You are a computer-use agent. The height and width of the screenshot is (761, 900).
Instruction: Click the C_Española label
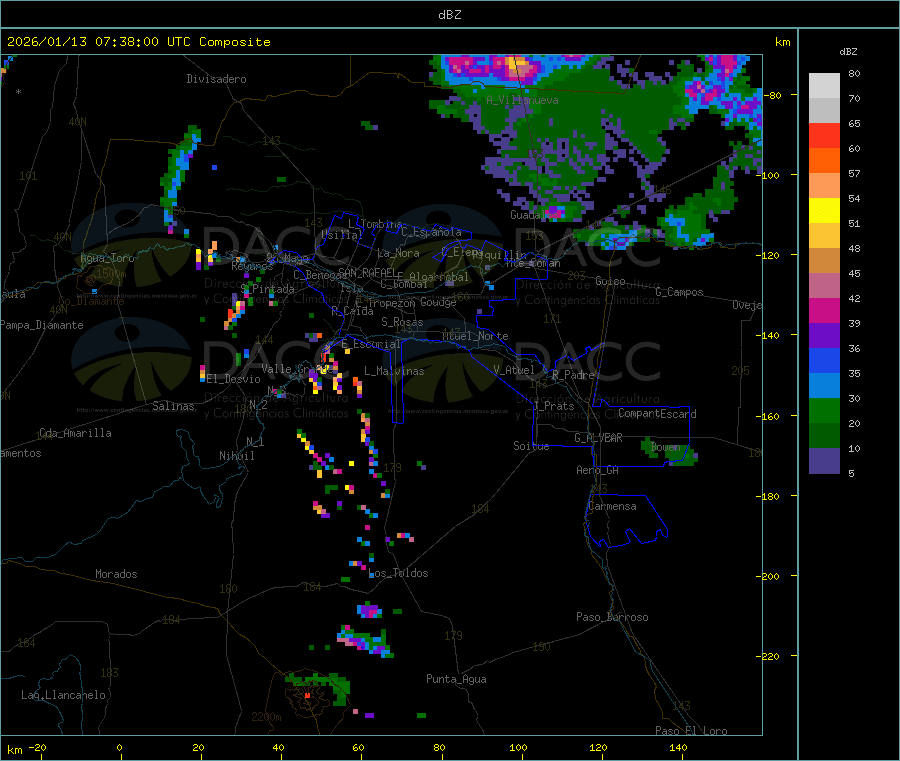[x=431, y=232]
